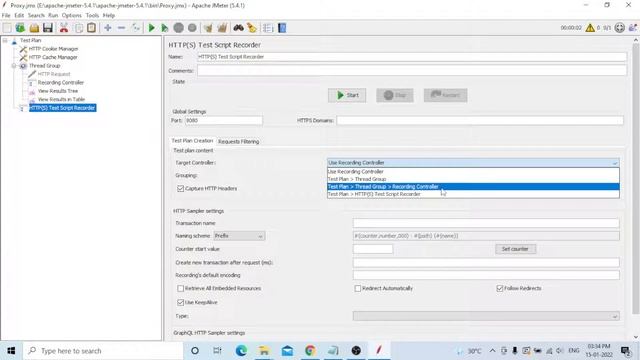This screenshot has height=360, width=640.
Task: Select View Results Tree in tree
Action: [58, 91]
